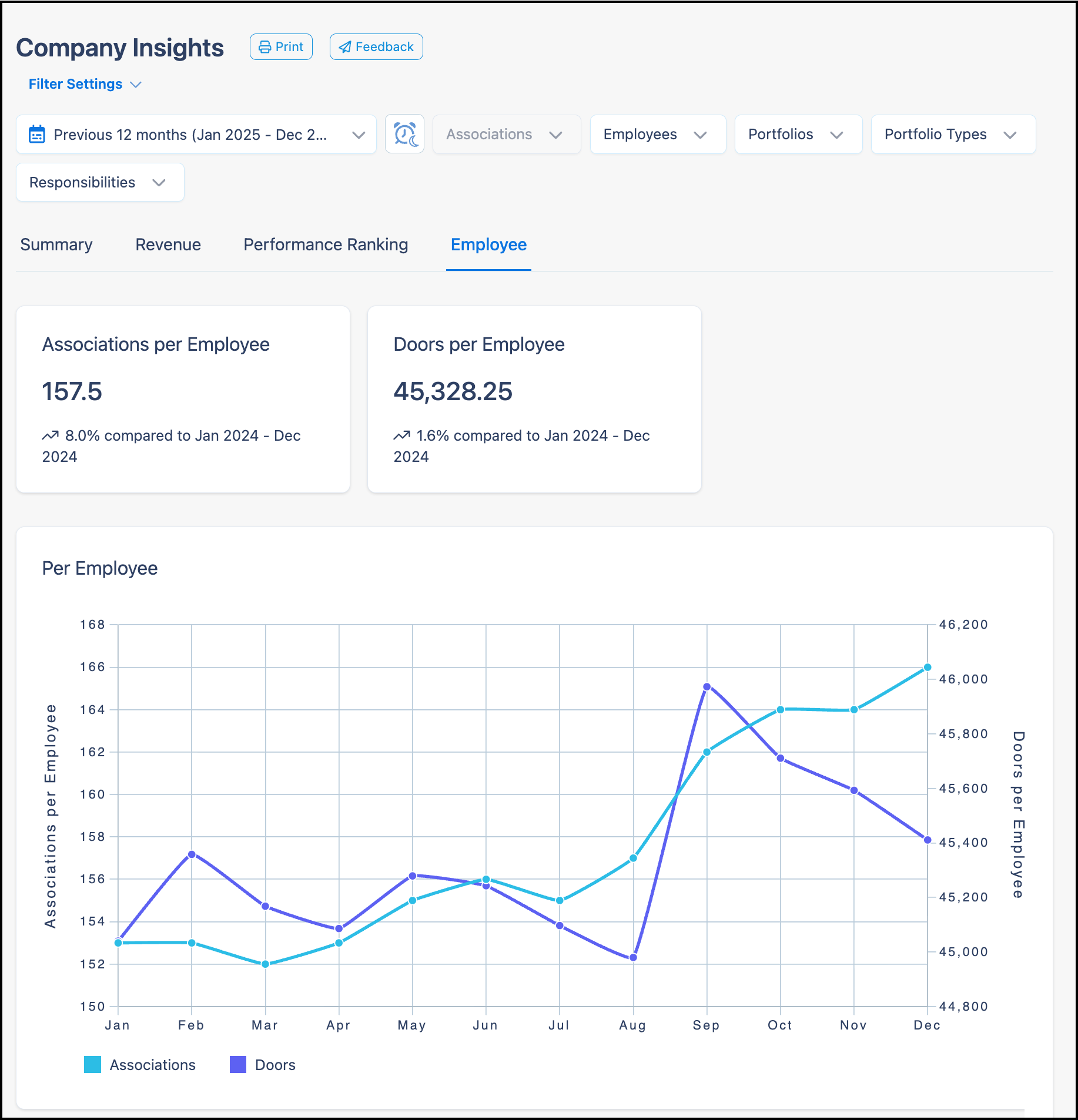The height and width of the screenshot is (1120, 1078).
Task: Click the cyan Associations legend swatch
Action: (93, 1065)
